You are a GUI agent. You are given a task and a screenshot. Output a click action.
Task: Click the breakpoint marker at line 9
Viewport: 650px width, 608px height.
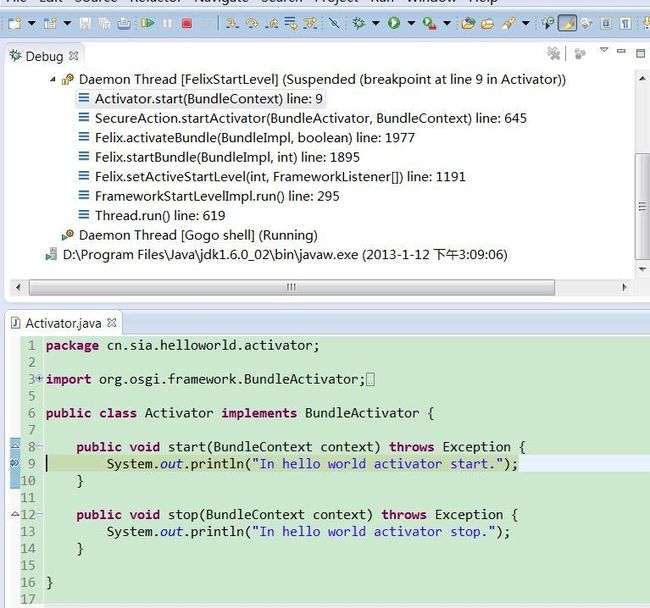click(15, 463)
